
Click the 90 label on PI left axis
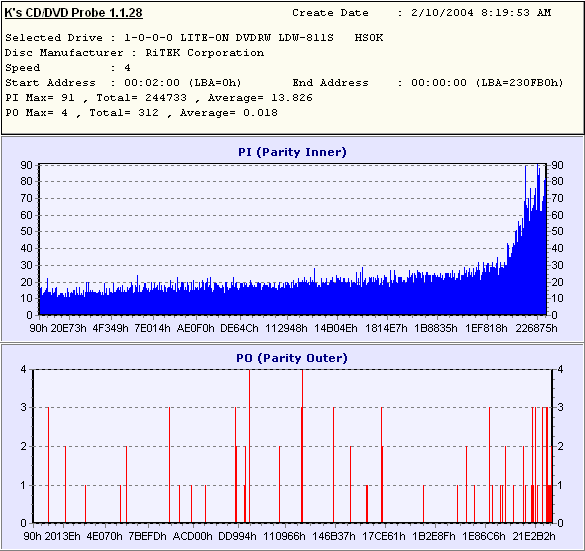click(26, 165)
